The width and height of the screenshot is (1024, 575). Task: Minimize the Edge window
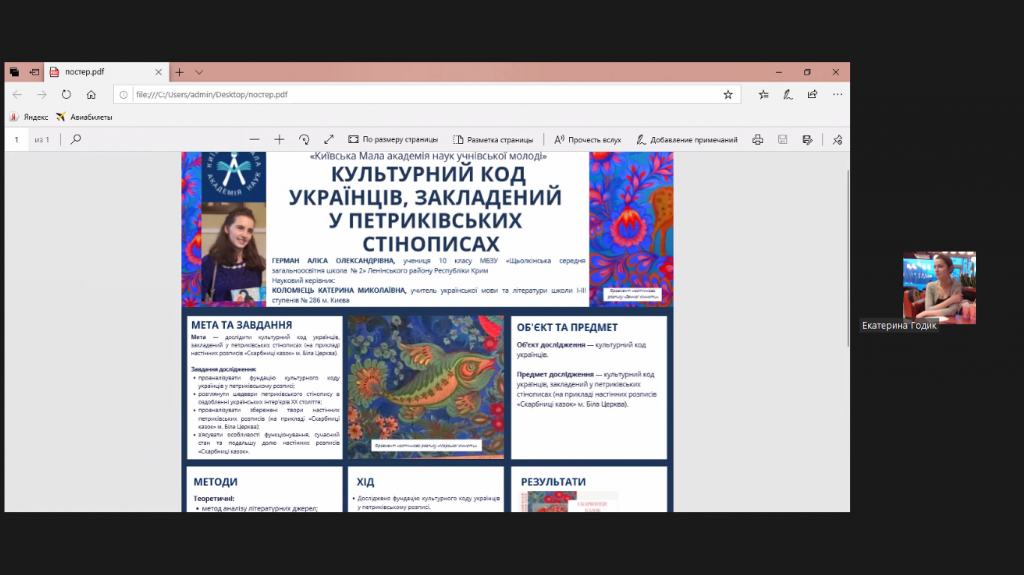778,72
